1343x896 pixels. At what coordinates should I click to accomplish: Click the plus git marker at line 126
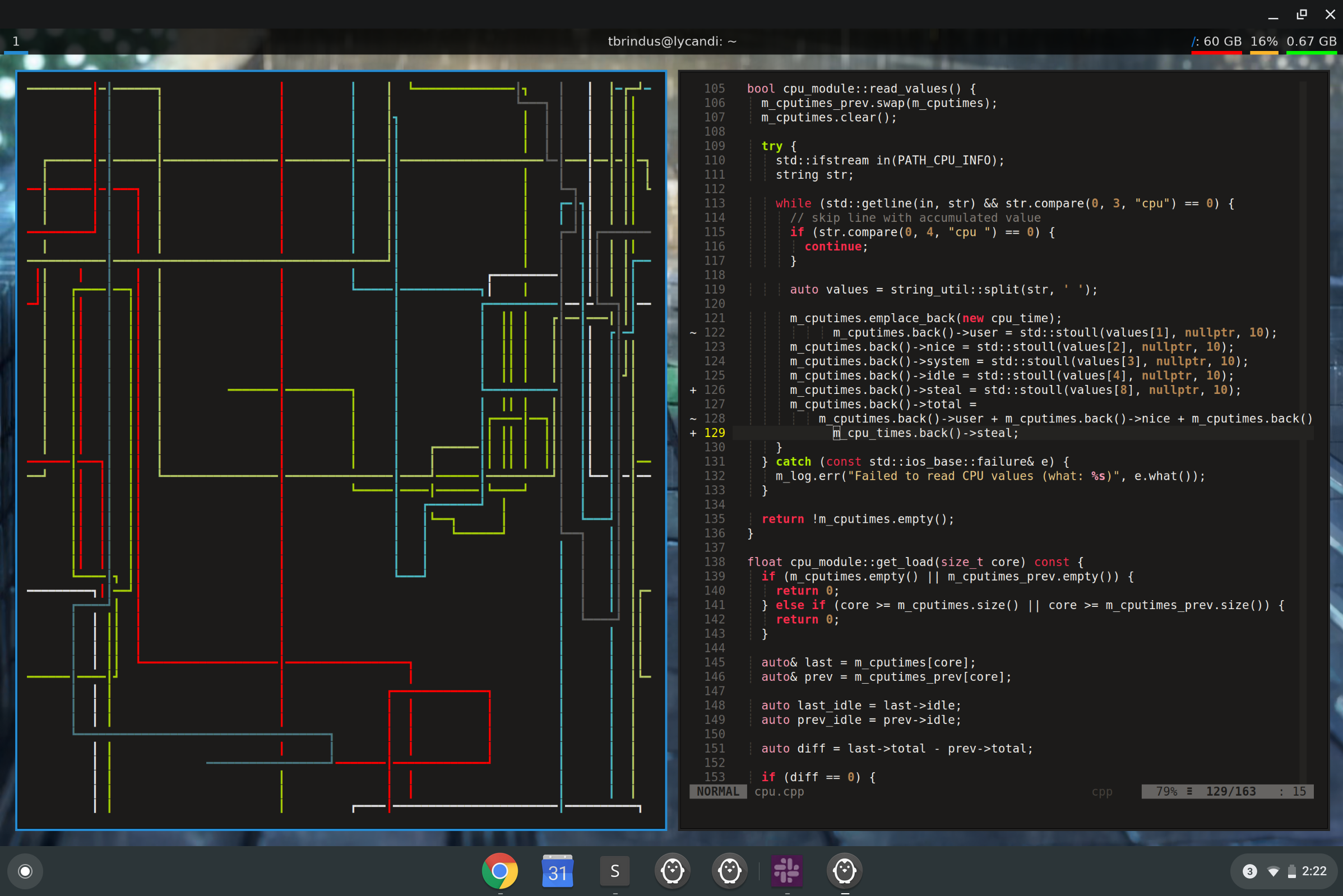[x=693, y=389]
